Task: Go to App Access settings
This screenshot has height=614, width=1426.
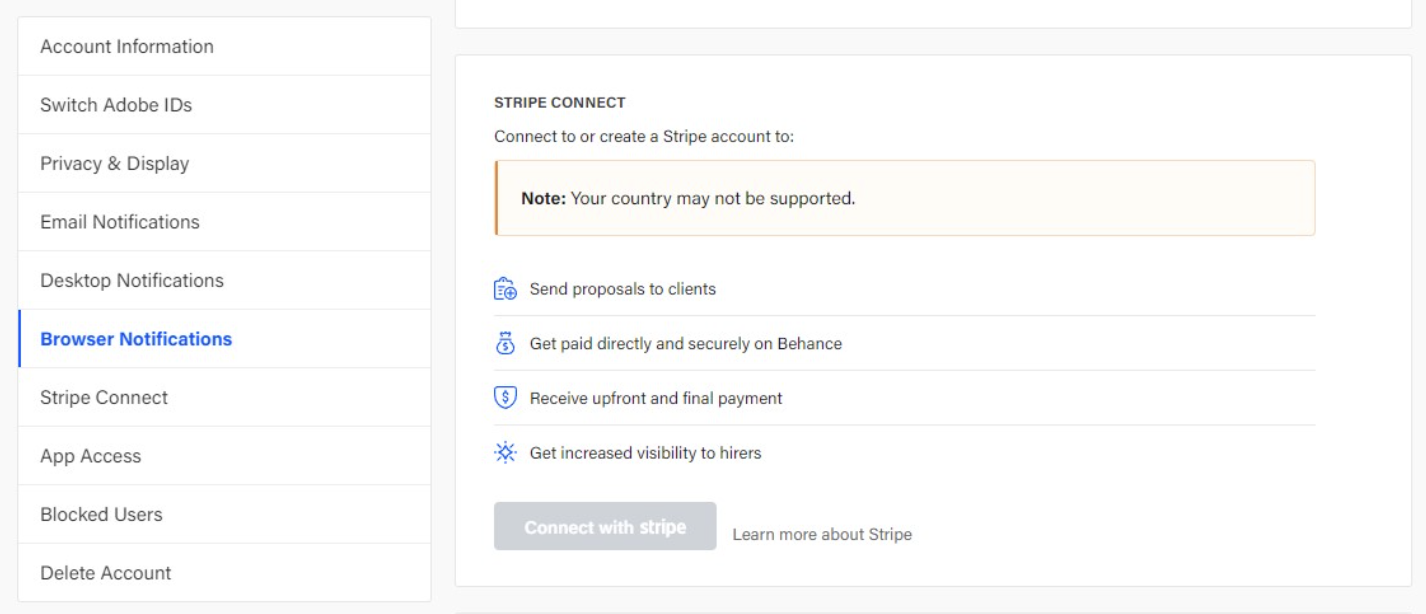Action: coord(225,456)
